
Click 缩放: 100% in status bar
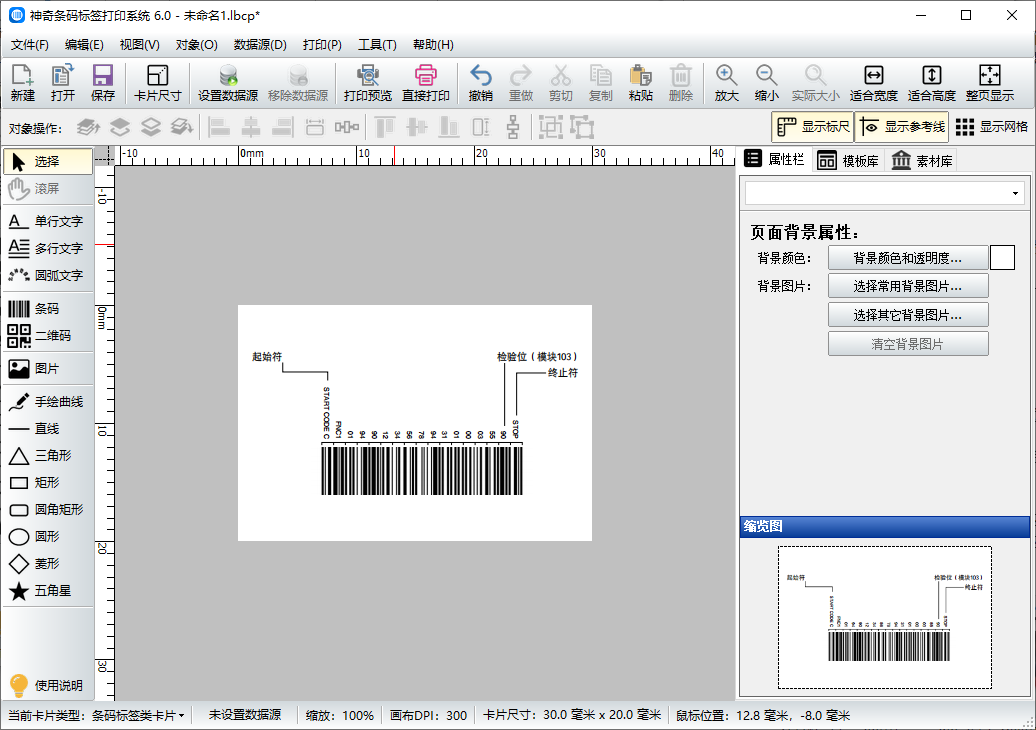[x=340, y=715]
